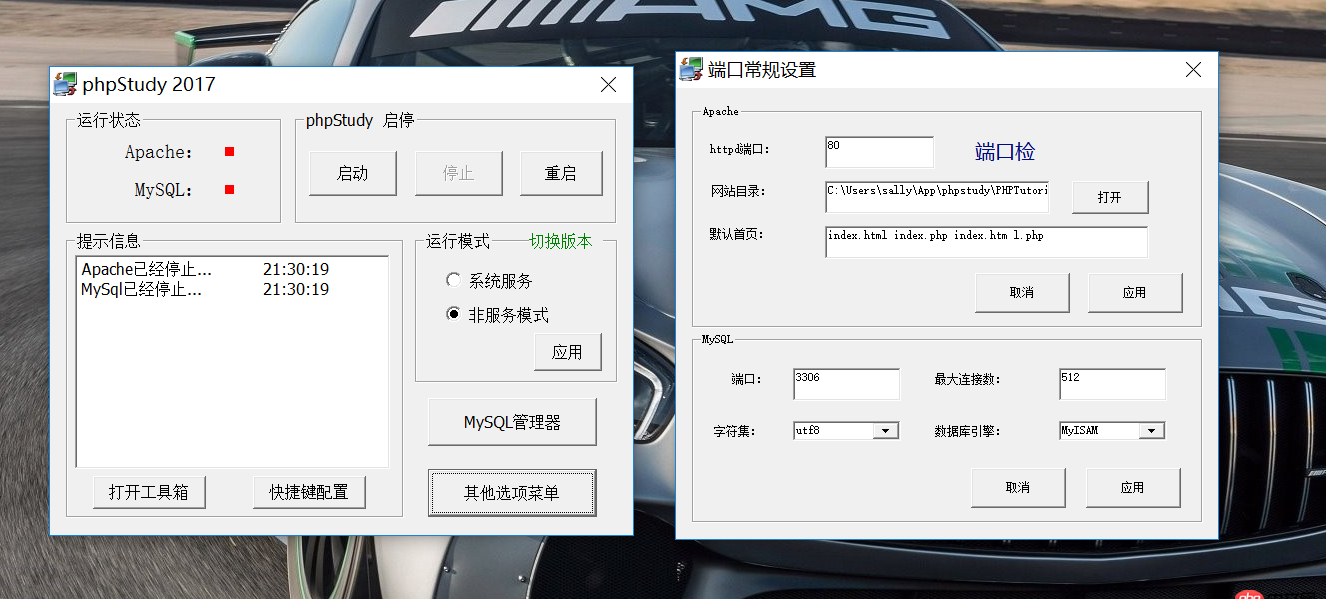The image size is (1326, 599).
Task: Select the 系统服务 run mode
Action: click(454, 280)
